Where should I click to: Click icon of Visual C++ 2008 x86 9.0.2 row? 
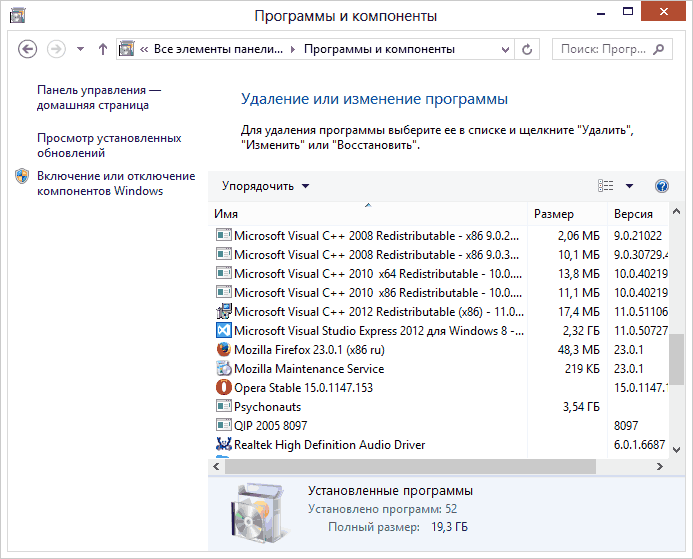pyautogui.click(x=224, y=235)
